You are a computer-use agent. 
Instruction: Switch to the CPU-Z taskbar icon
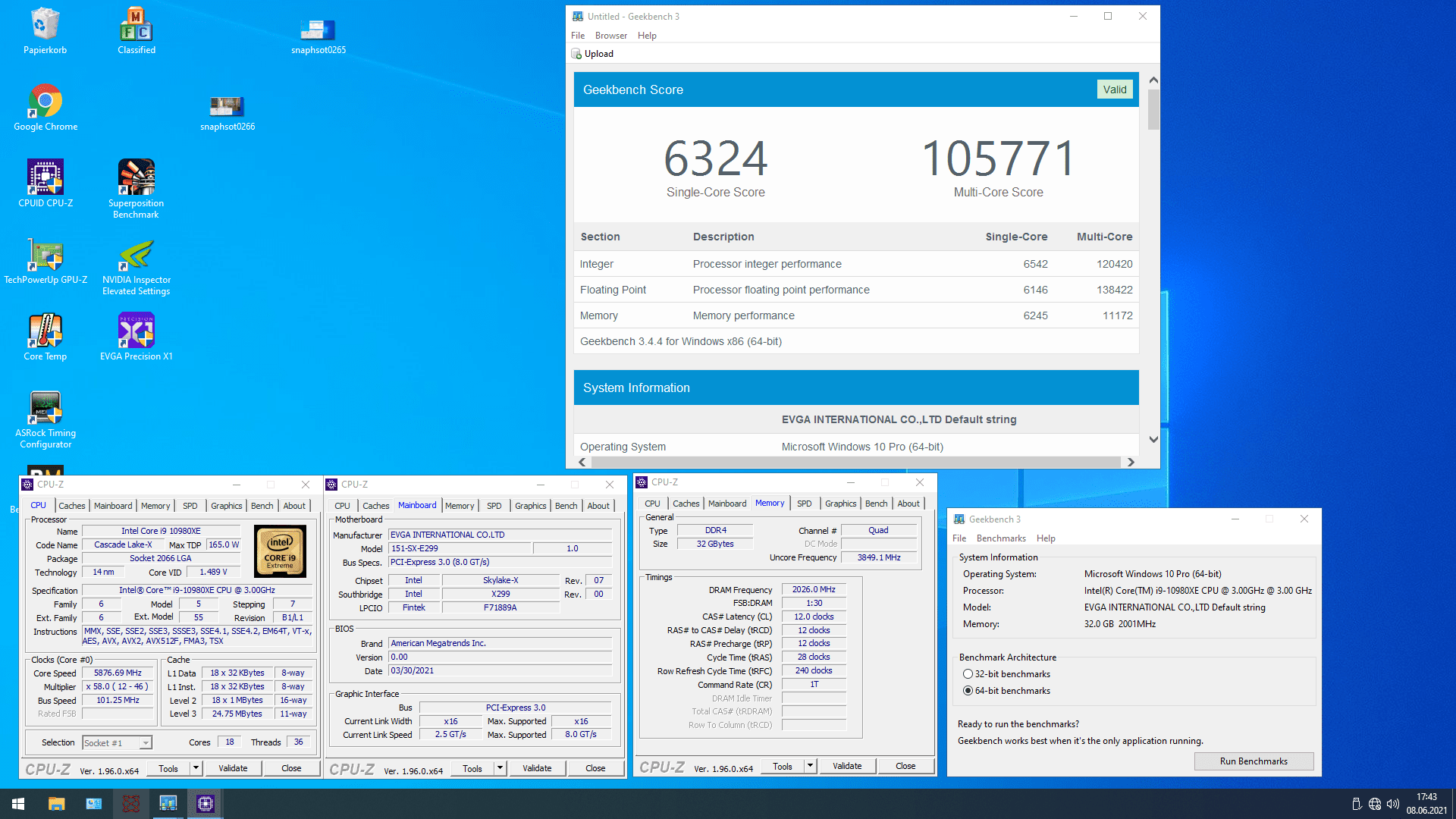tap(206, 804)
